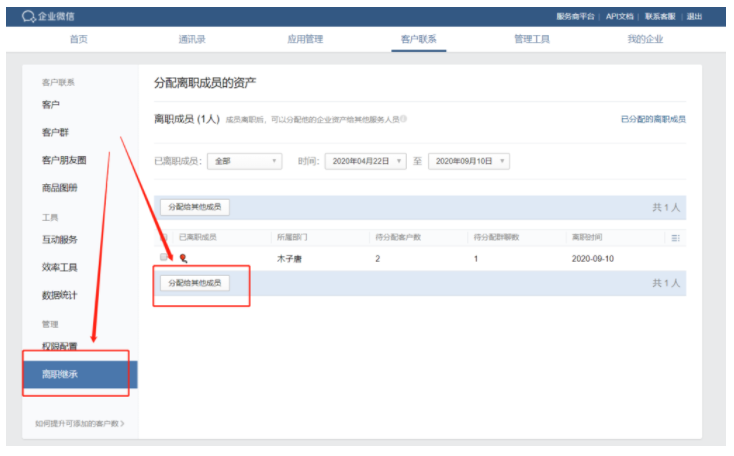Click the 联系客服 link
This screenshot has height=456, width=734.
(660, 16)
